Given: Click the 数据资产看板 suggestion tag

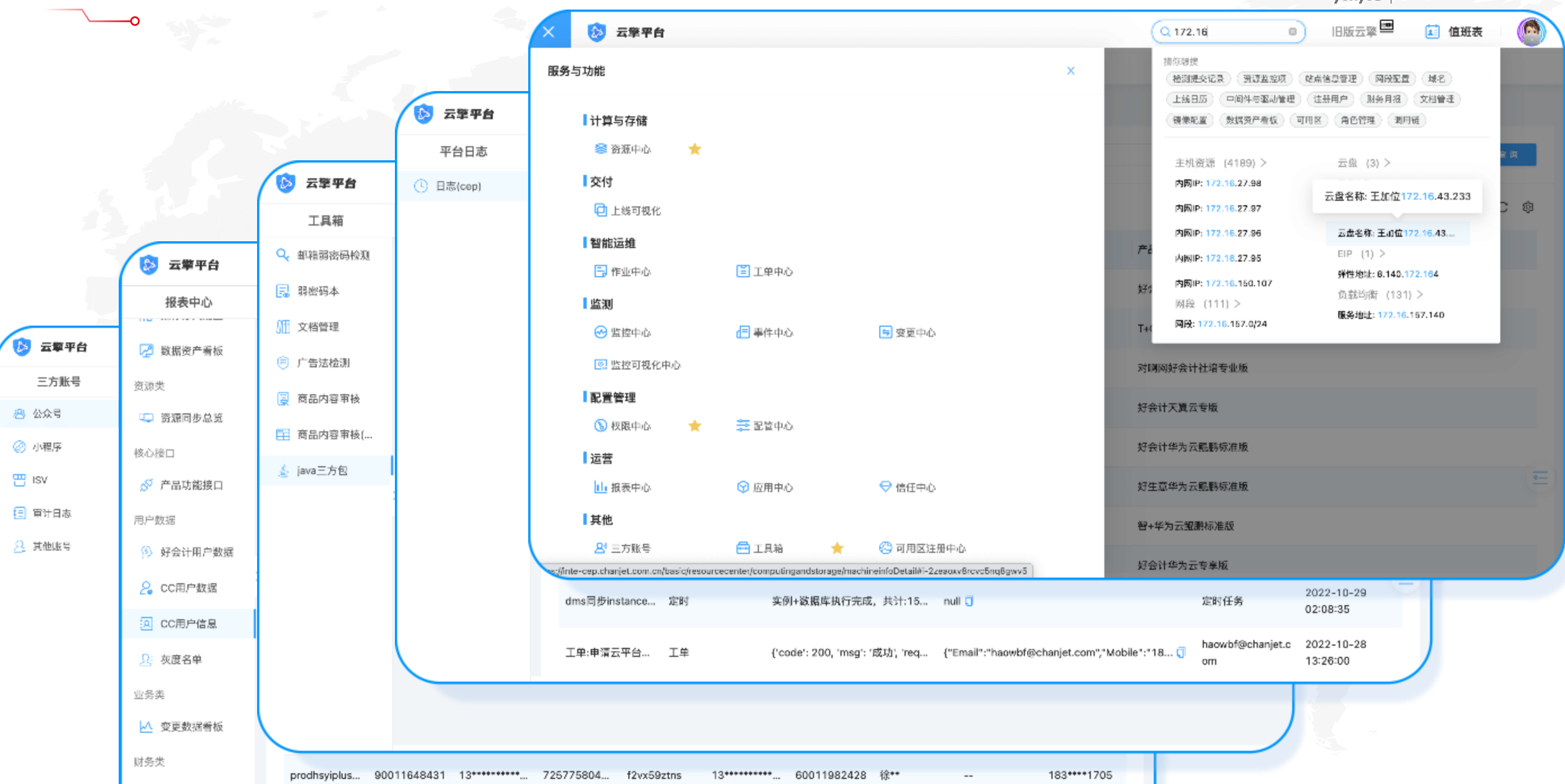Looking at the screenshot, I should pos(1252,120).
